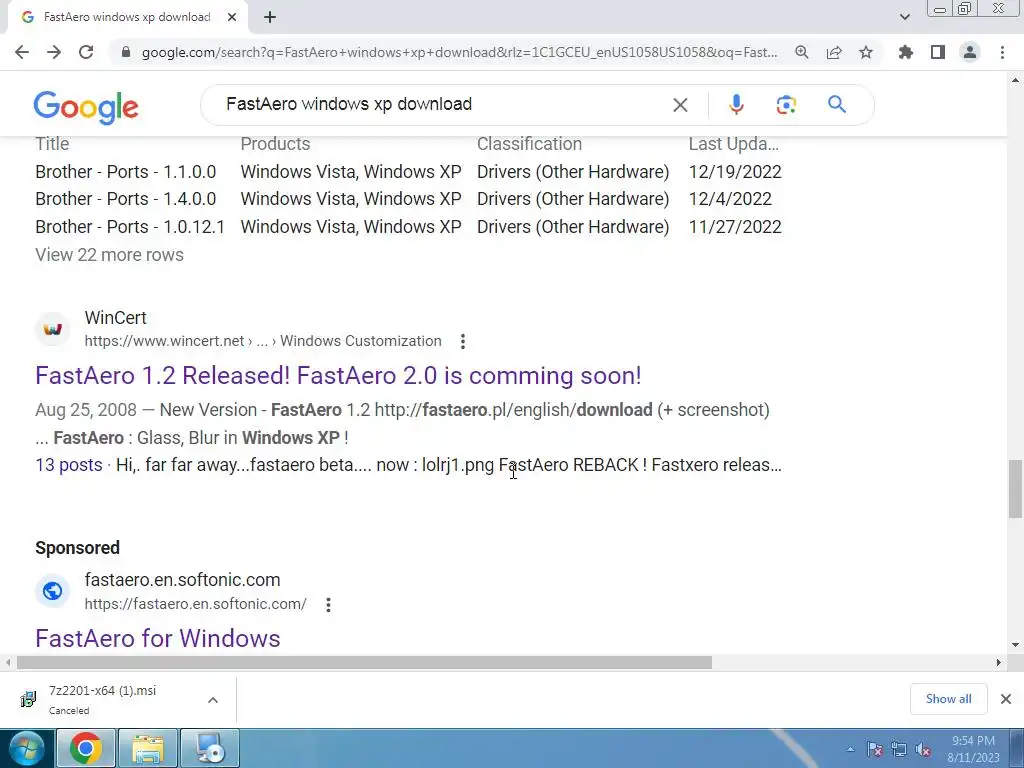This screenshot has height=768, width=1024.
Task: Reload the current page
Action: tap(86, 52)
